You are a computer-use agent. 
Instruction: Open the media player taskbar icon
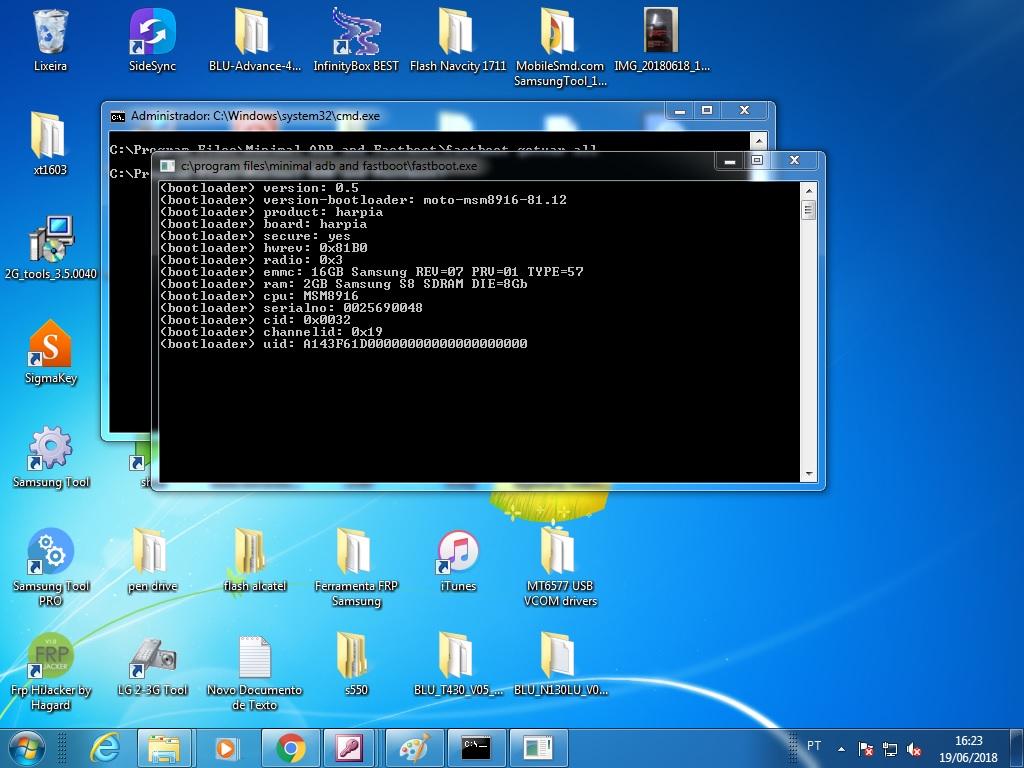pos(226,748)
